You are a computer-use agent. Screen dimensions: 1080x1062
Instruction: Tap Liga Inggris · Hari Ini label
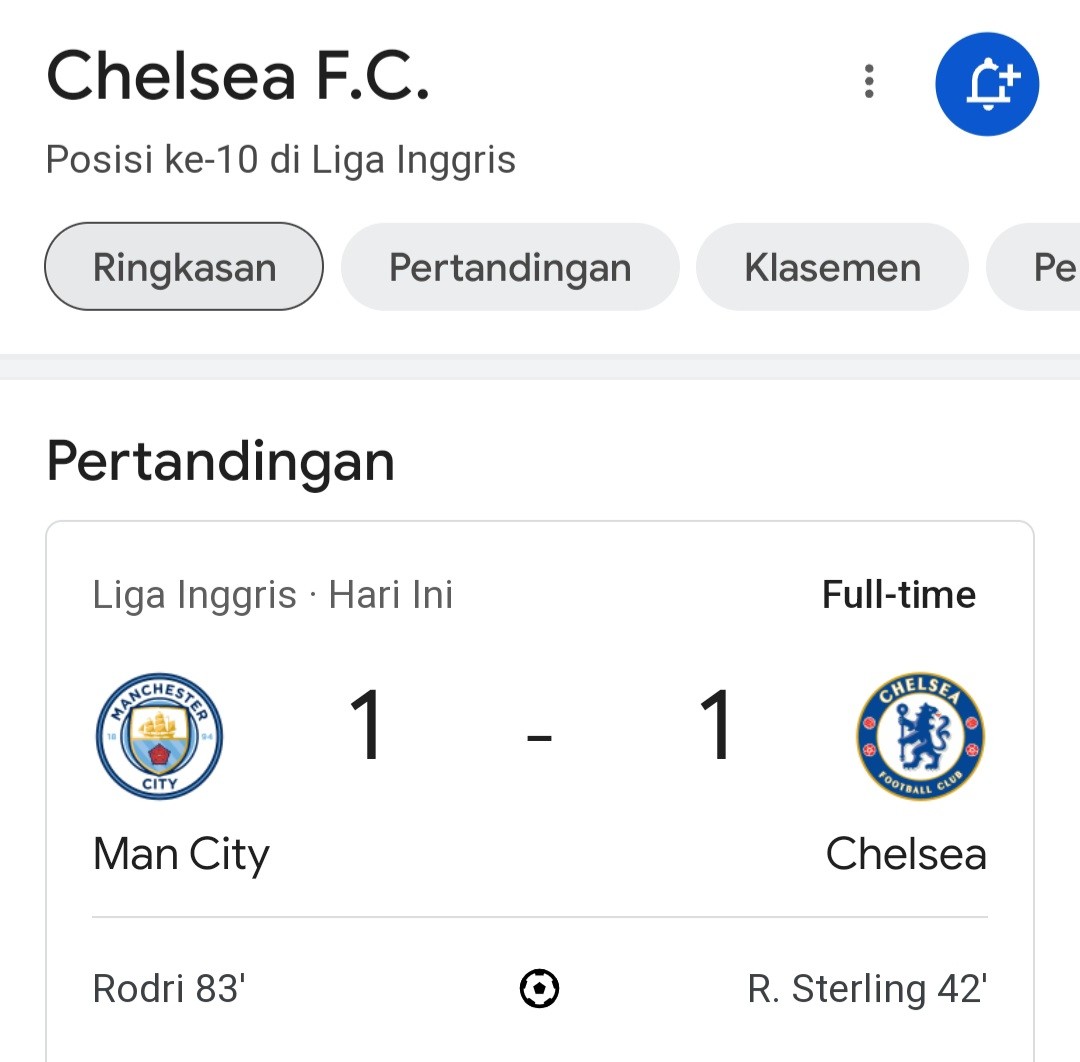273,595
